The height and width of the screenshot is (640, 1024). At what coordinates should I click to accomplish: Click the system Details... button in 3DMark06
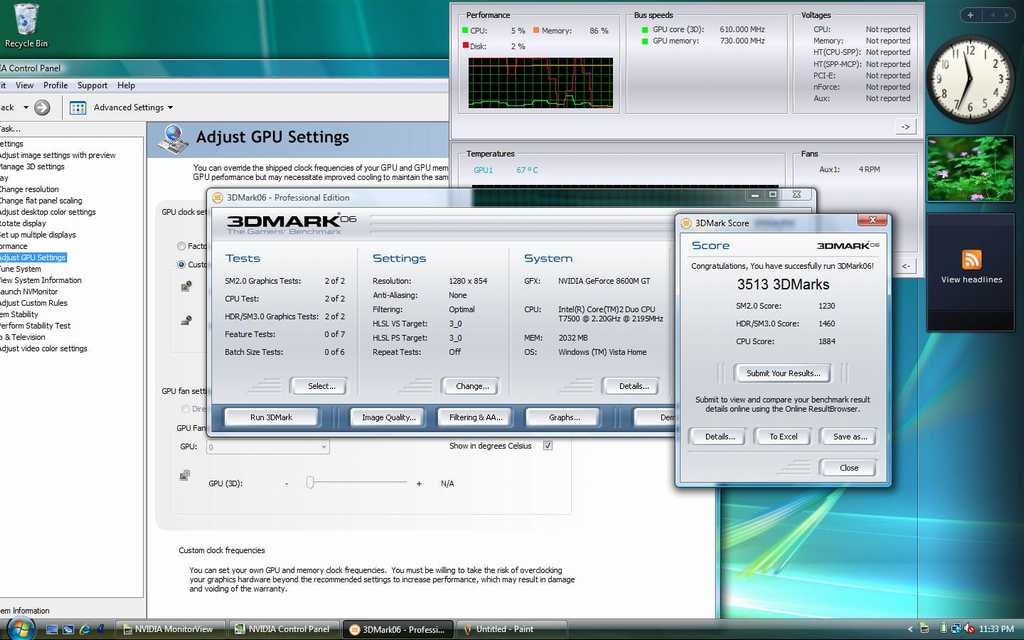pos(631,386)
